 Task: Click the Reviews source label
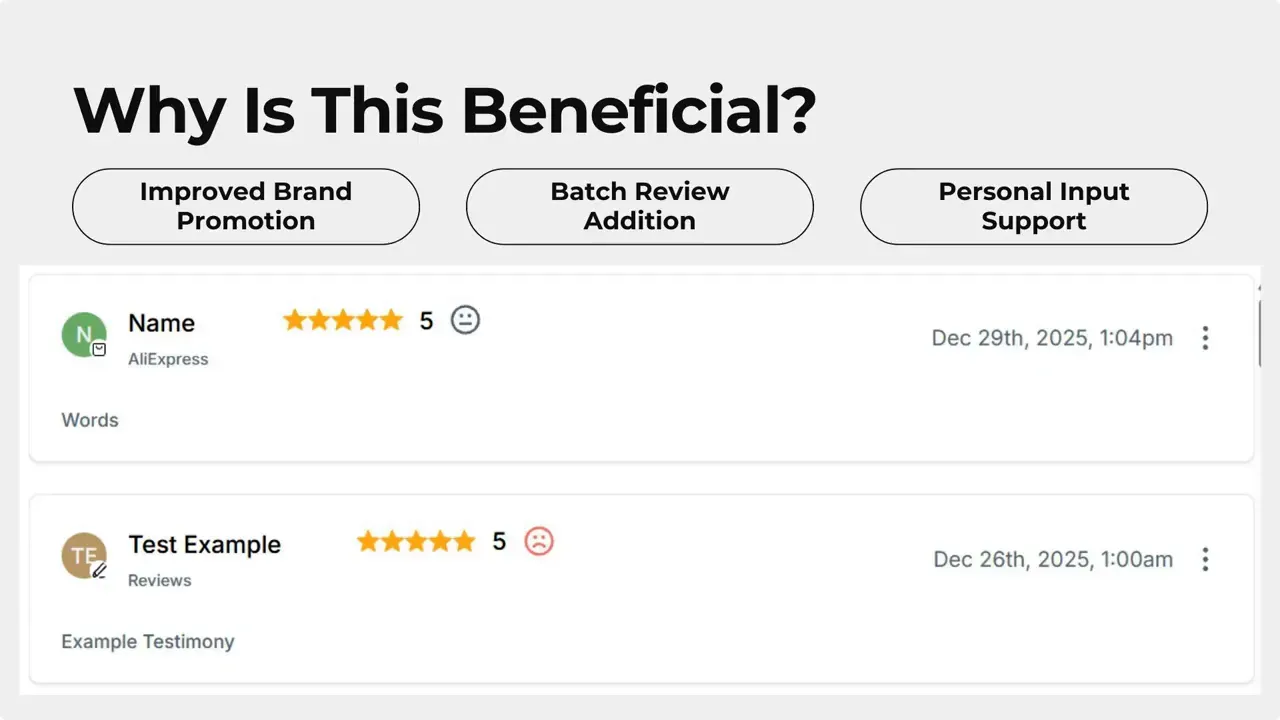[x=159, y=580]
